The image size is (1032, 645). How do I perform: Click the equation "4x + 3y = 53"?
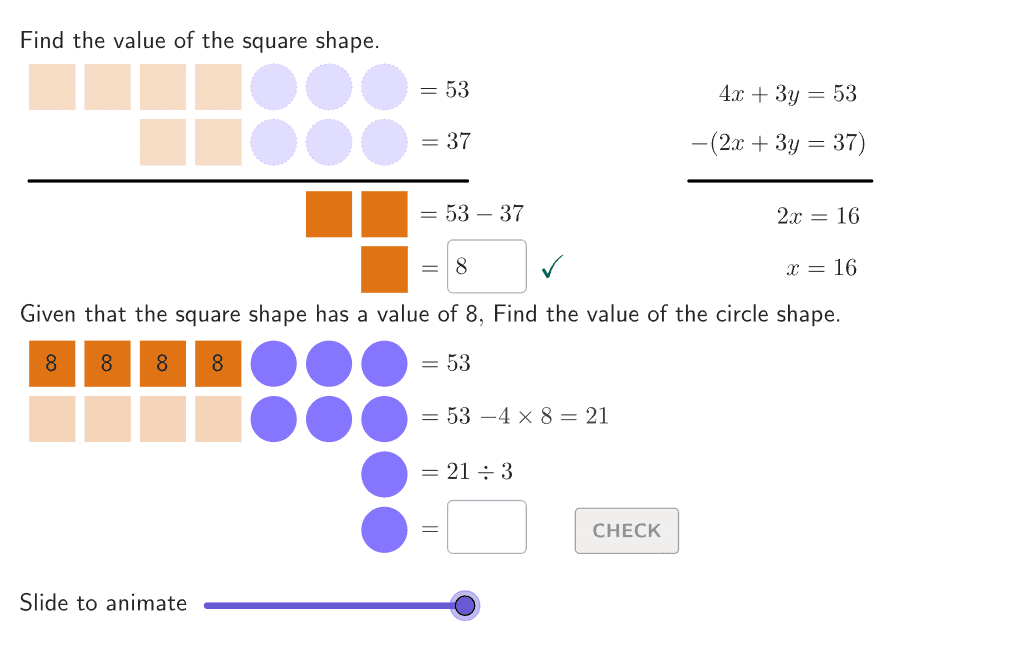787,94
